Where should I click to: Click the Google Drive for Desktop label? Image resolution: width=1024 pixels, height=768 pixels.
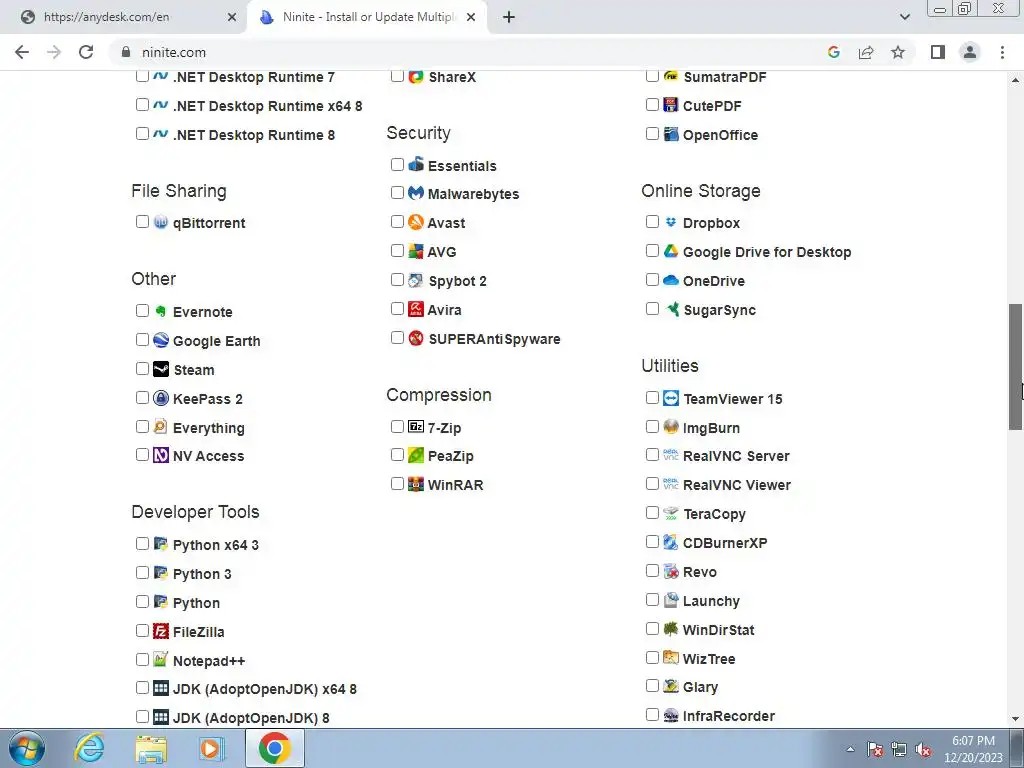(767, 251)
